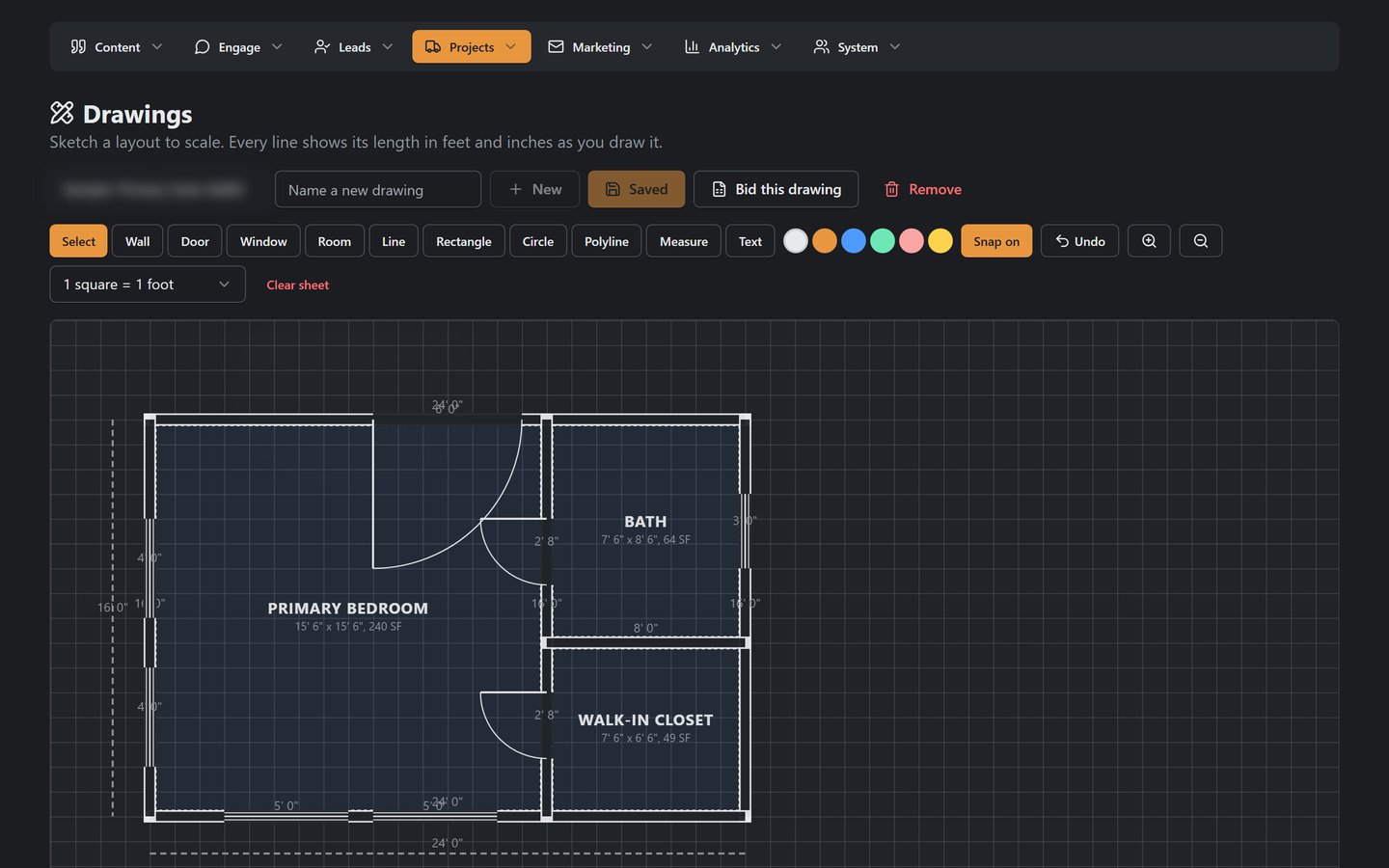Viewport: 1389px width, 868px height.
Task: Choose the Room tool
Action: pos(335,241)
